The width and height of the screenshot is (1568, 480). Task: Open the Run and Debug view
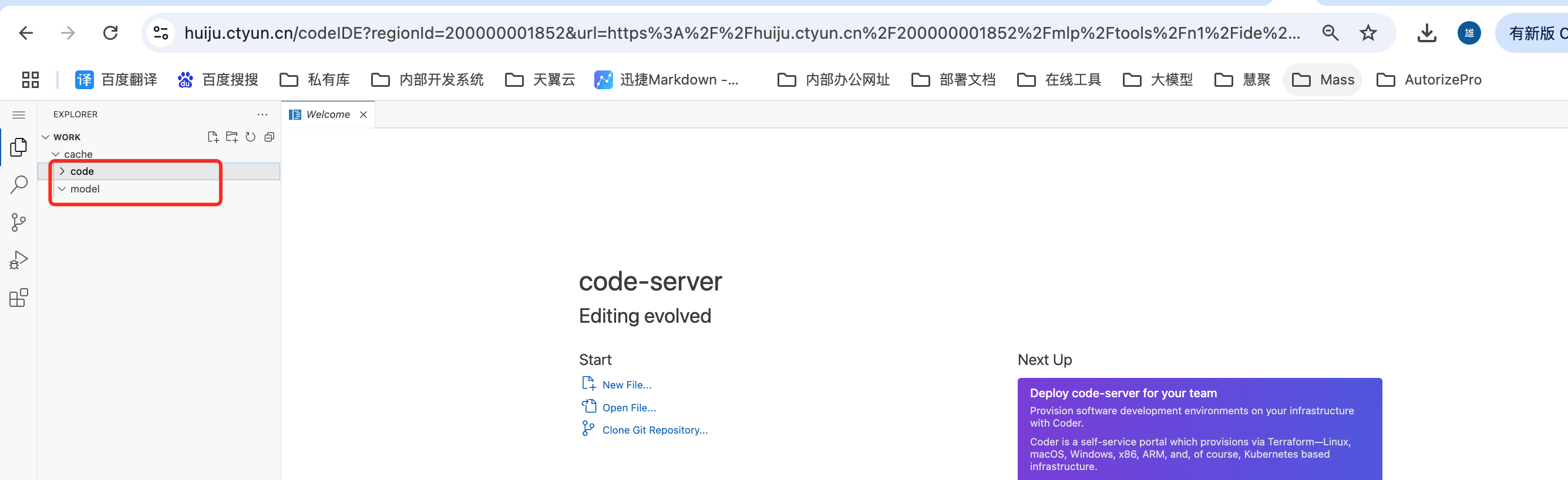pyautogui.click(x=19, y=261)
